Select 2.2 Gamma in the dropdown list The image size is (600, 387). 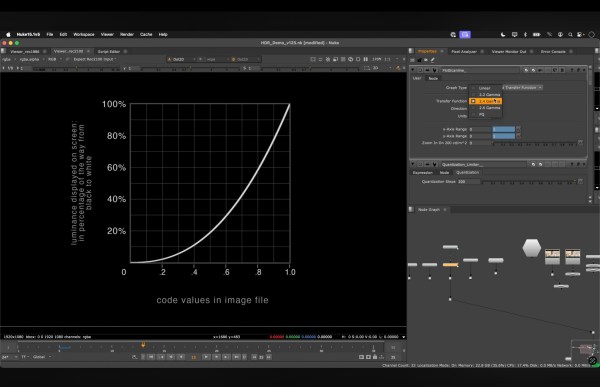tap(486, 95)
